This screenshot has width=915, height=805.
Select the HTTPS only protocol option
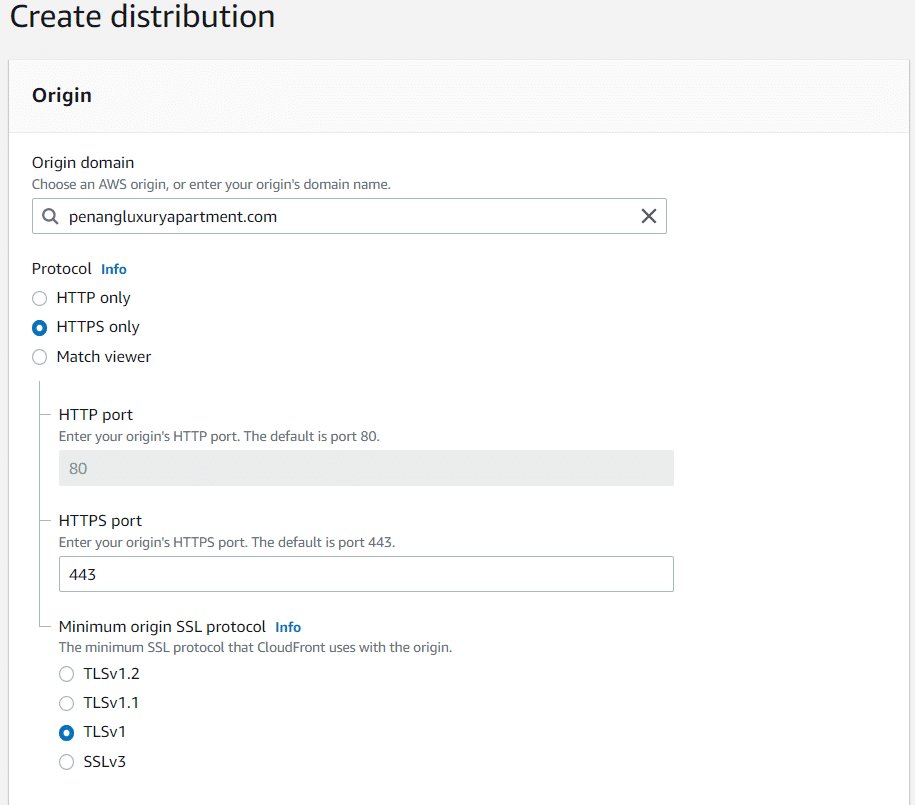click(x=40, y=327)
